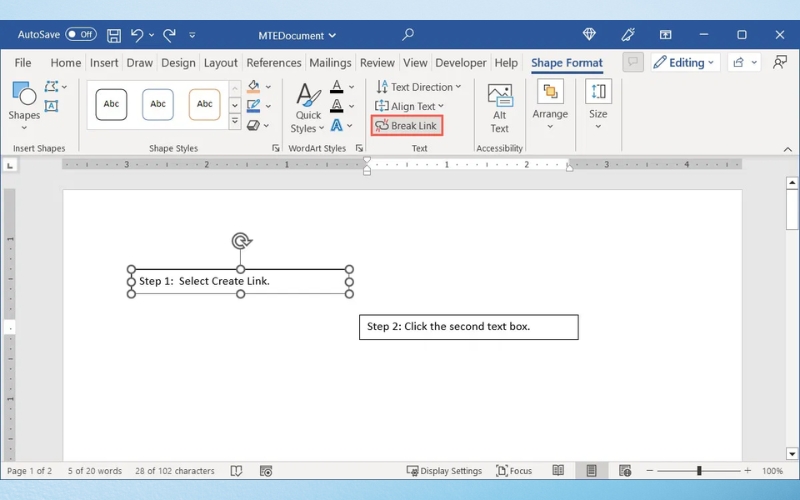Click the Save icon in title bar
Screen dimensions: 800x500
point(114,36)
